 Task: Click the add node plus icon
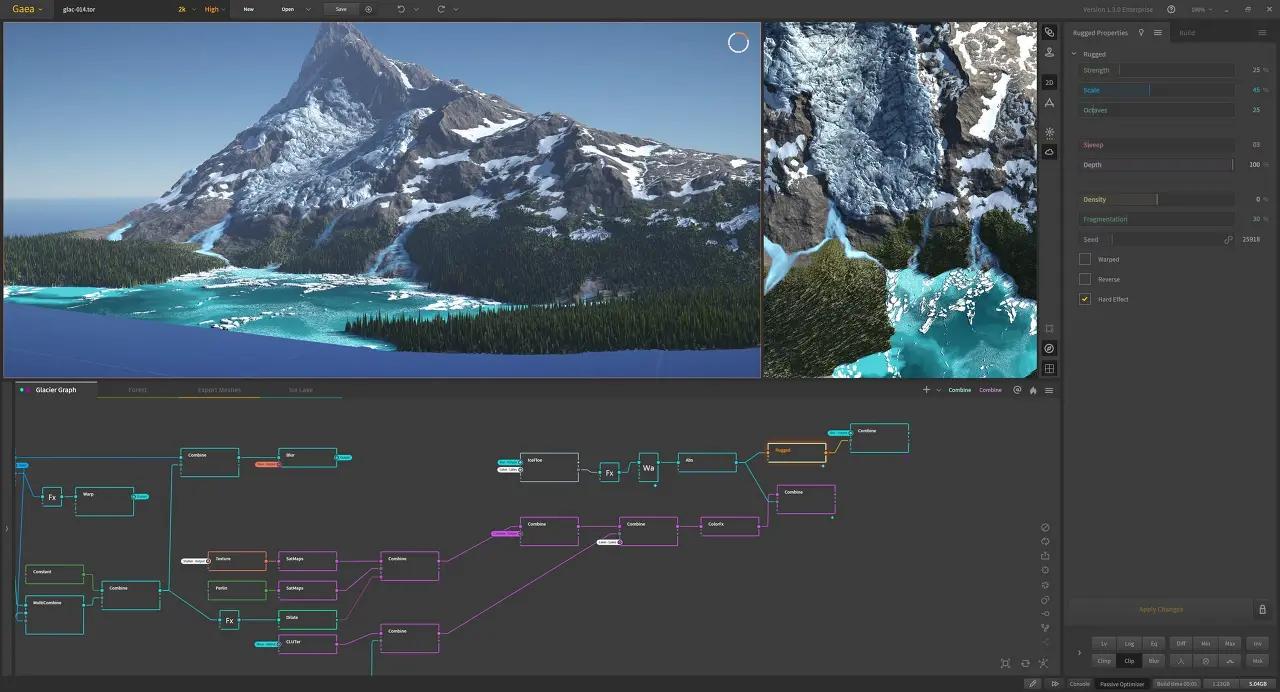point(926,390)
